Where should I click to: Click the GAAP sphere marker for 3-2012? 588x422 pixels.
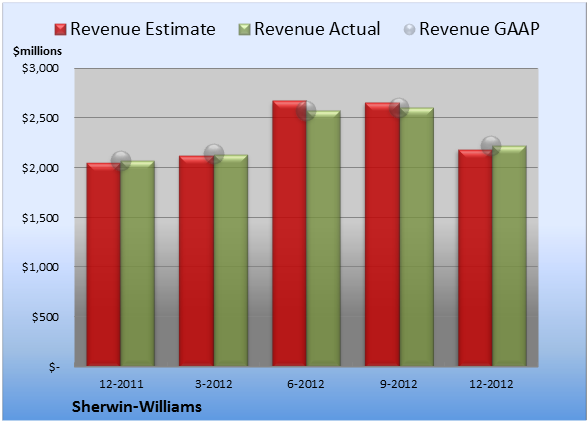coord(214,154)
